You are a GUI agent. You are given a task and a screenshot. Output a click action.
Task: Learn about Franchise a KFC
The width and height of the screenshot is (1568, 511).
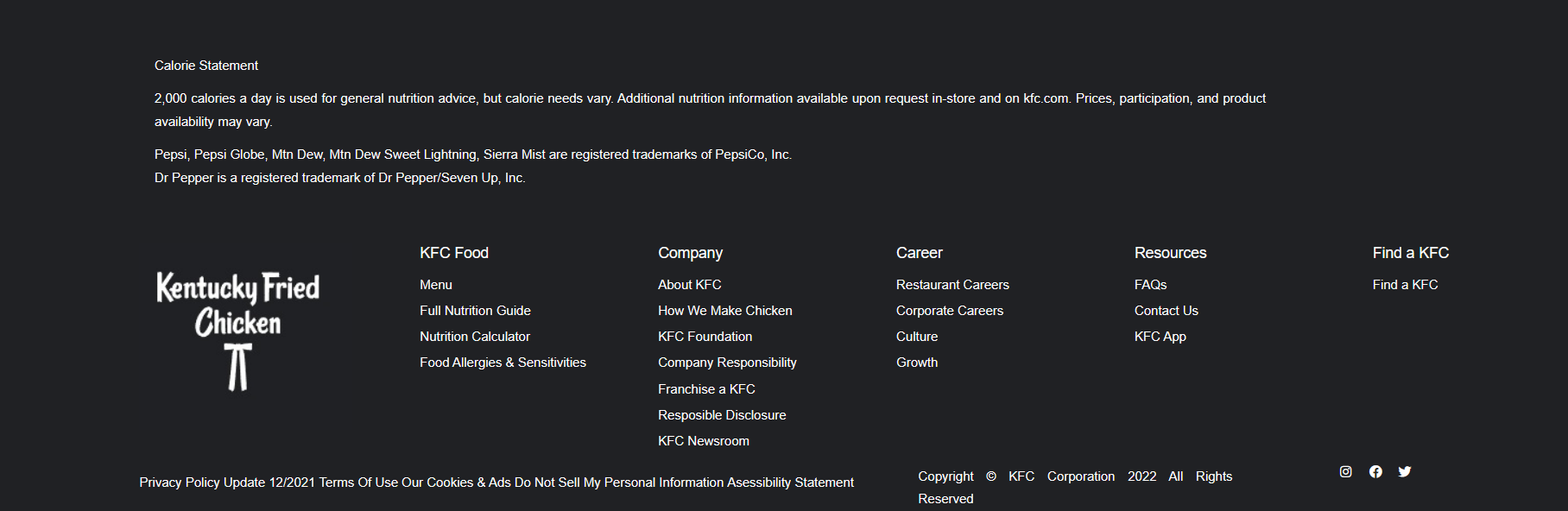[706, 388]
